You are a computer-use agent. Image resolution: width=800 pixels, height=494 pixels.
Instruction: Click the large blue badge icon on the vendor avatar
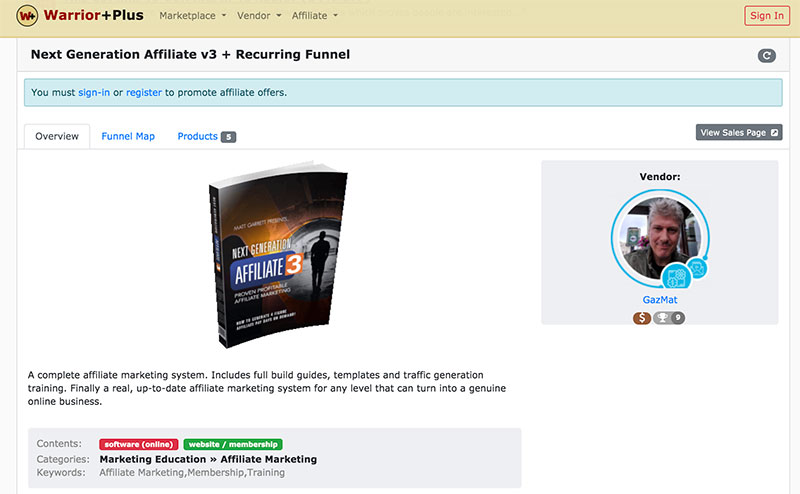click(x=676, y=278)
